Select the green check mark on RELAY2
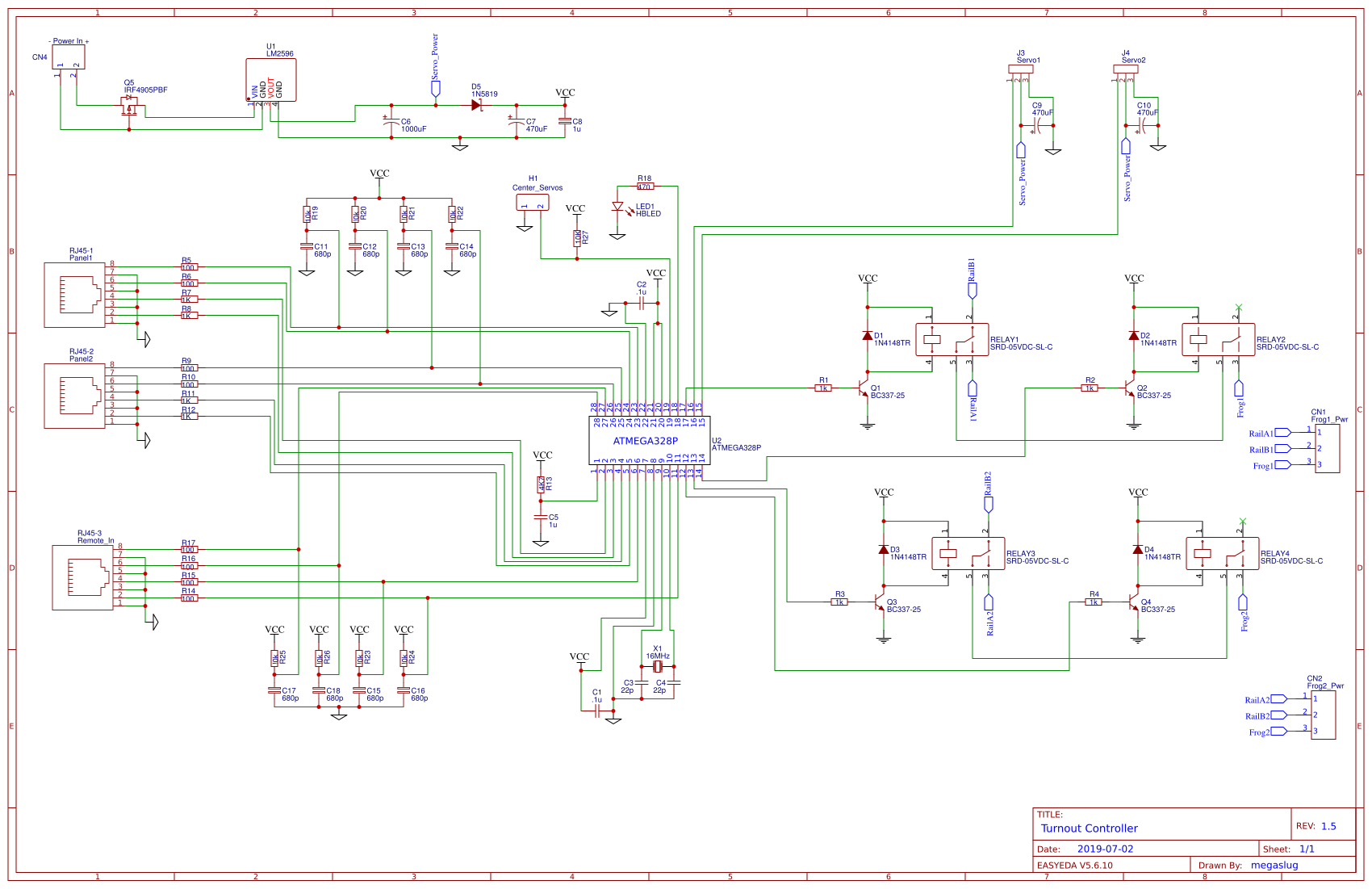This screenshot has width=1372, height=889. 1238,307
